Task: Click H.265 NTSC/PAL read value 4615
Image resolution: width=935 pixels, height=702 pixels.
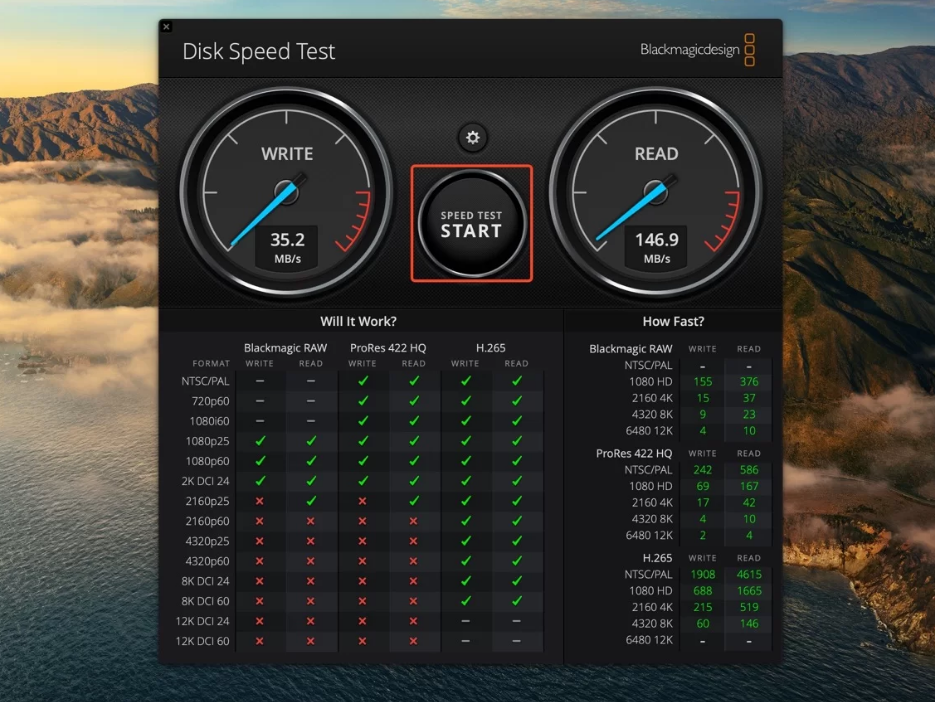Action: tap(749, 574)
